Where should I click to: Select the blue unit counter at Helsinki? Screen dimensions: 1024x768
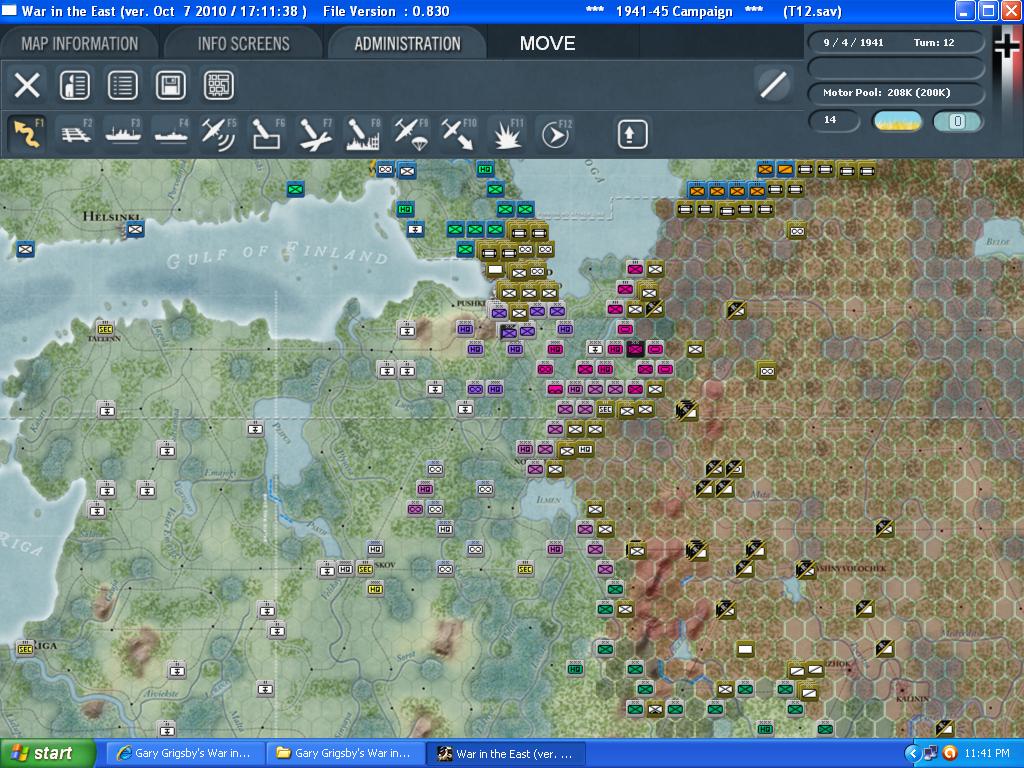(x=135, y=229)
